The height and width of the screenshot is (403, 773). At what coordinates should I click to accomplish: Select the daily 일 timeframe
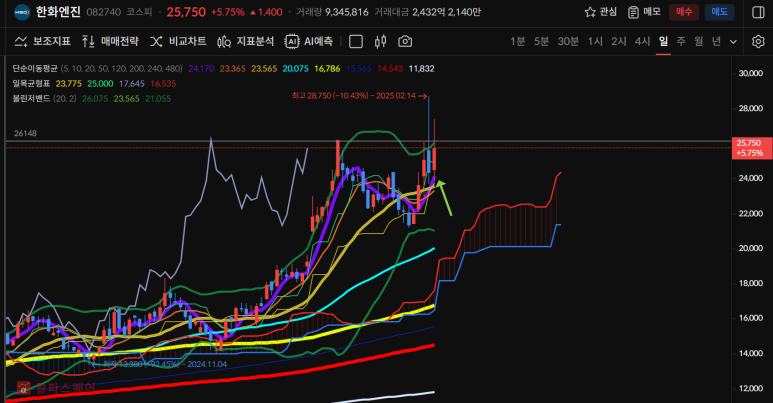(x=663, y=41)
